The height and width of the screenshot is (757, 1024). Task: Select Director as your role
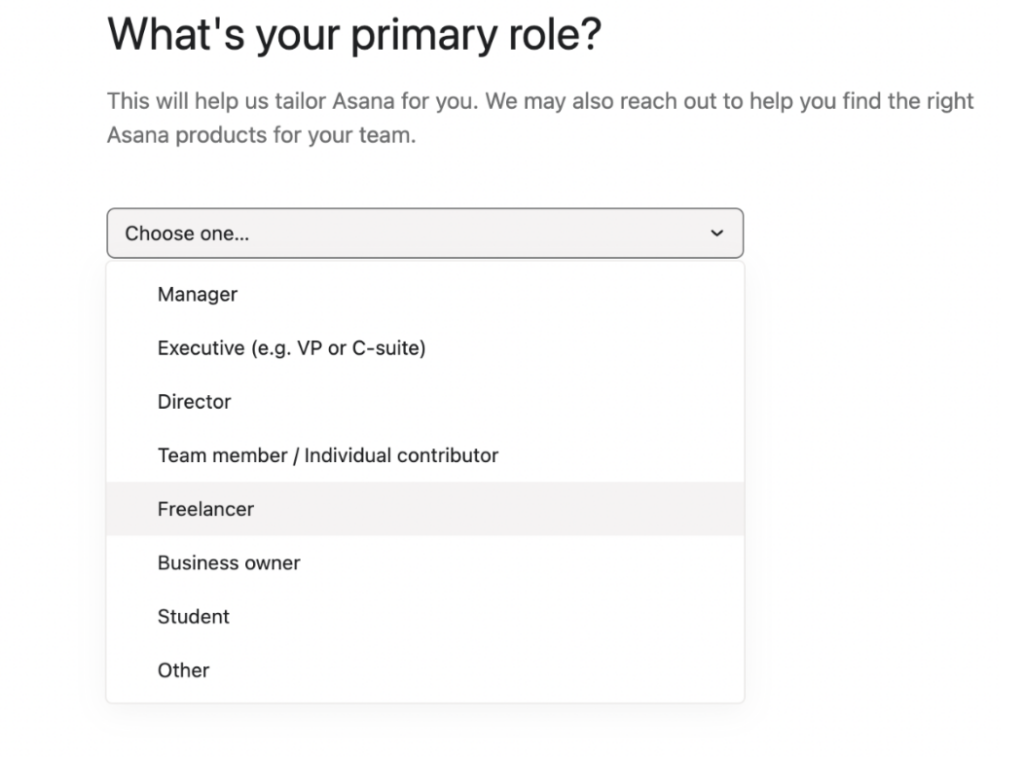194,401
